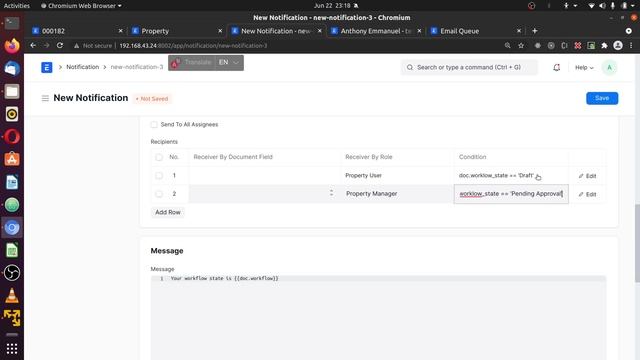Screen dimensions: 640x360
Task: Click the search or command input
Action: coord(469,67)
